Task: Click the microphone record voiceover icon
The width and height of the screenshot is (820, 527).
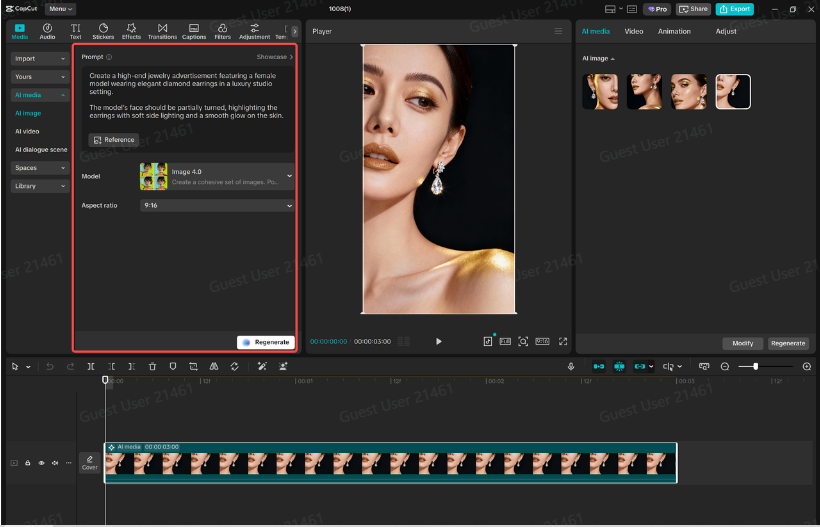Action: (571, 367)
